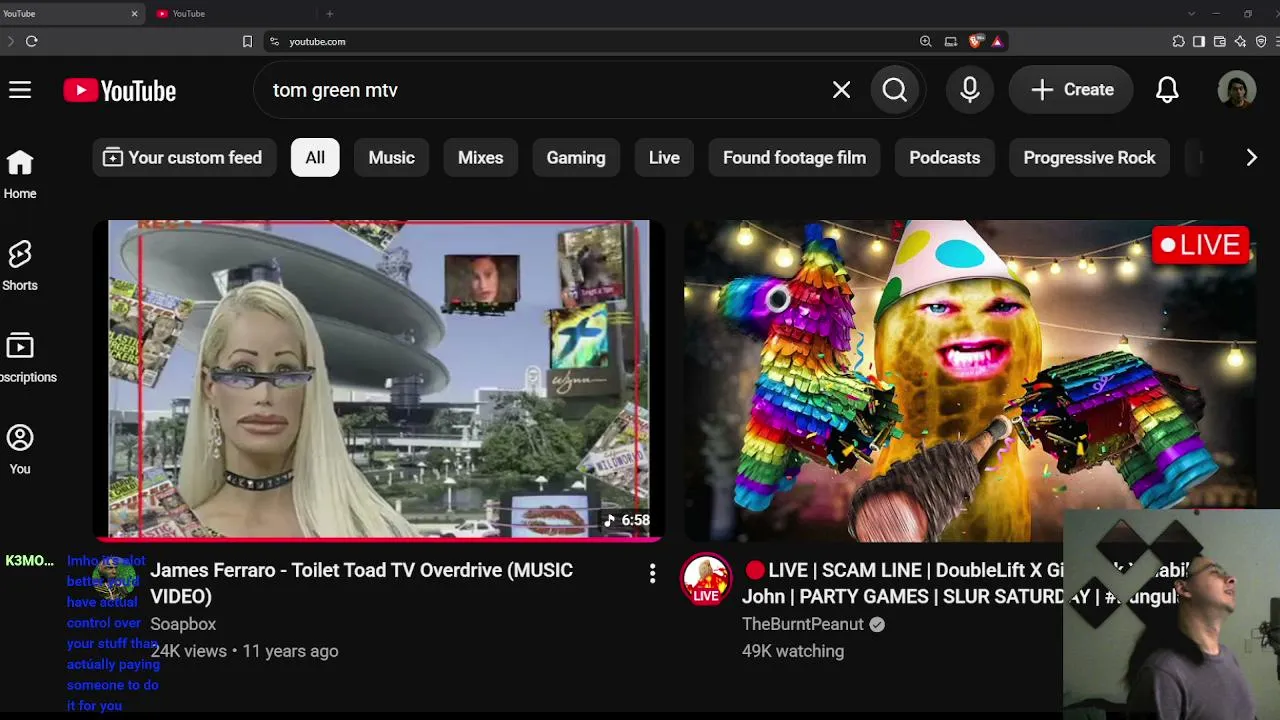Filter the feed by Mixes
The width and height of the screenshot is (1280, 720).
point(480,157)
